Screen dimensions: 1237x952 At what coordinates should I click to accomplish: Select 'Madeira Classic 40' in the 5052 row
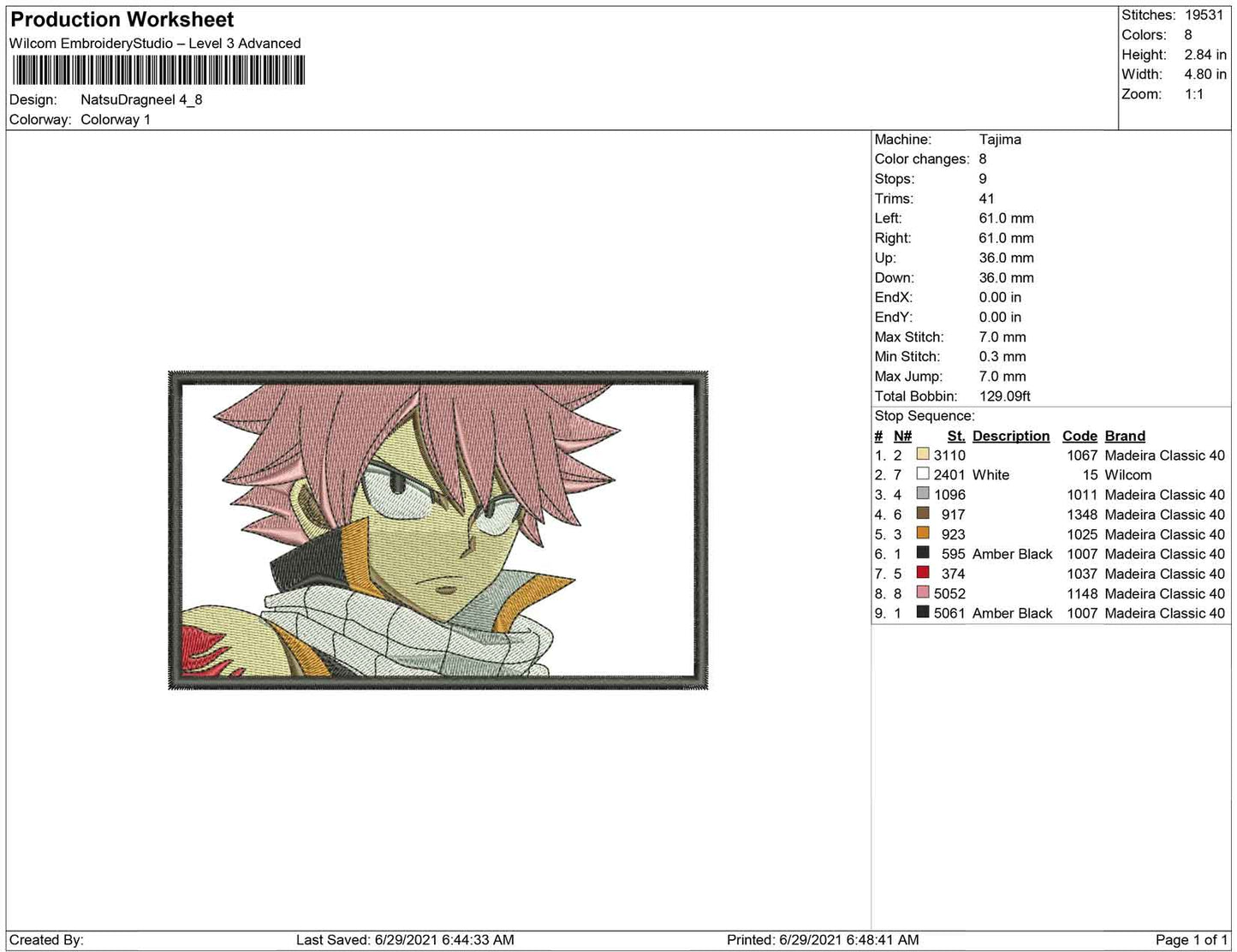[1165, 593]
